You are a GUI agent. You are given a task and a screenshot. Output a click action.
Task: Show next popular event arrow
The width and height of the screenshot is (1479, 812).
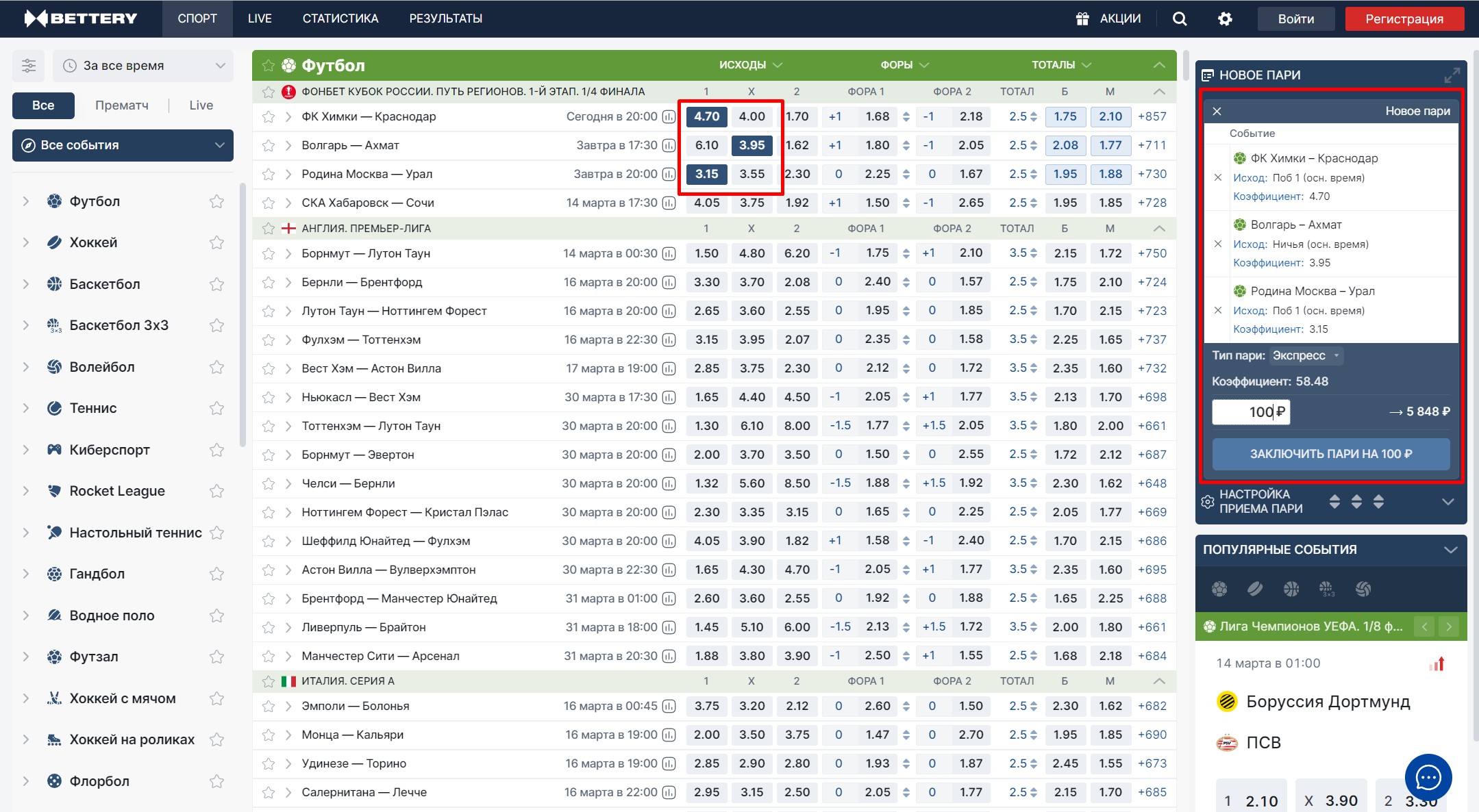coord(1448,626)
